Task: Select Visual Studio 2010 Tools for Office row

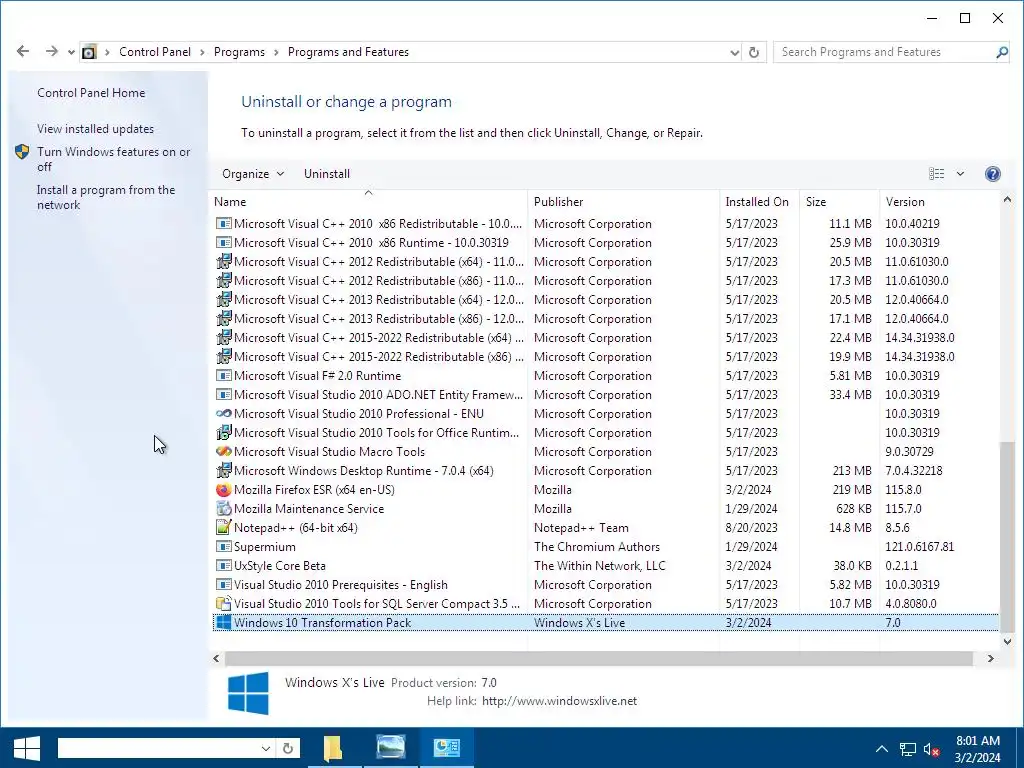Action: coord(605,432)
